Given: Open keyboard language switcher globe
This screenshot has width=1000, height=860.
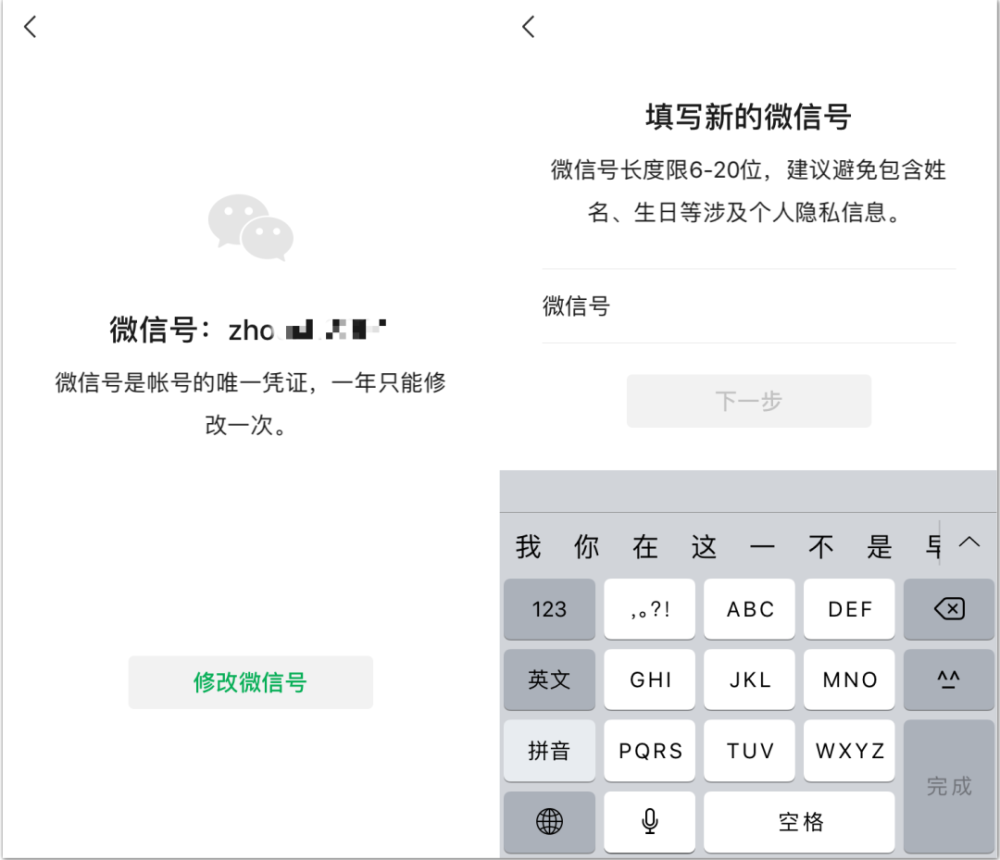Looking at the screenshot, I should [x=549, y=822].
